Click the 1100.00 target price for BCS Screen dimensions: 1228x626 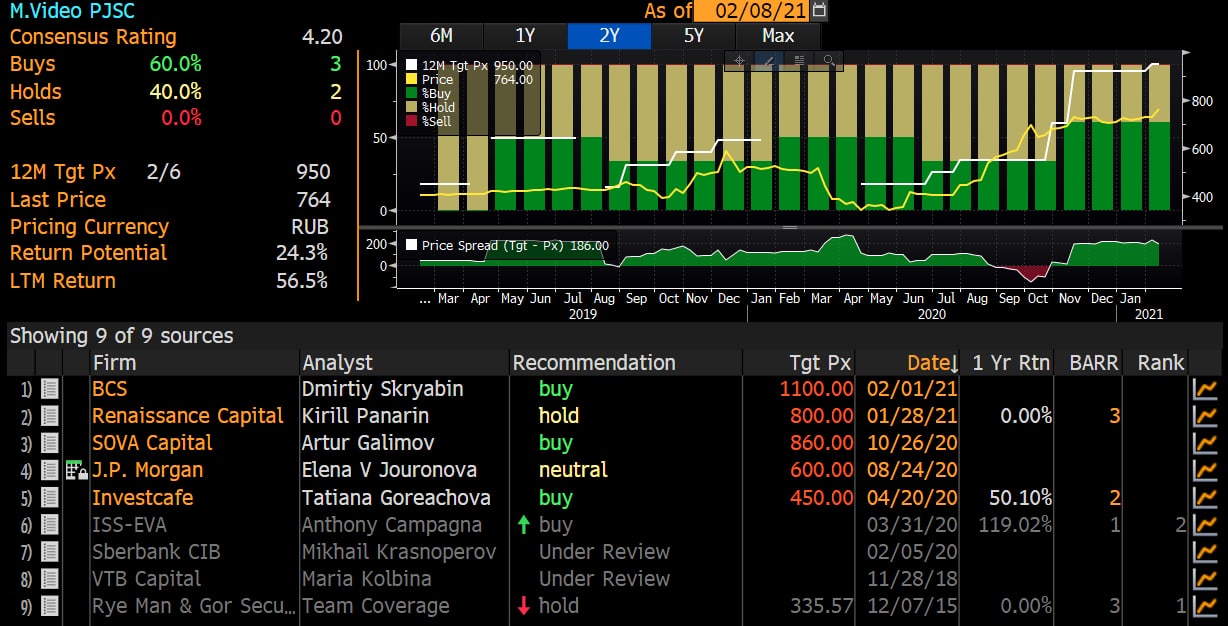[816, 389]
